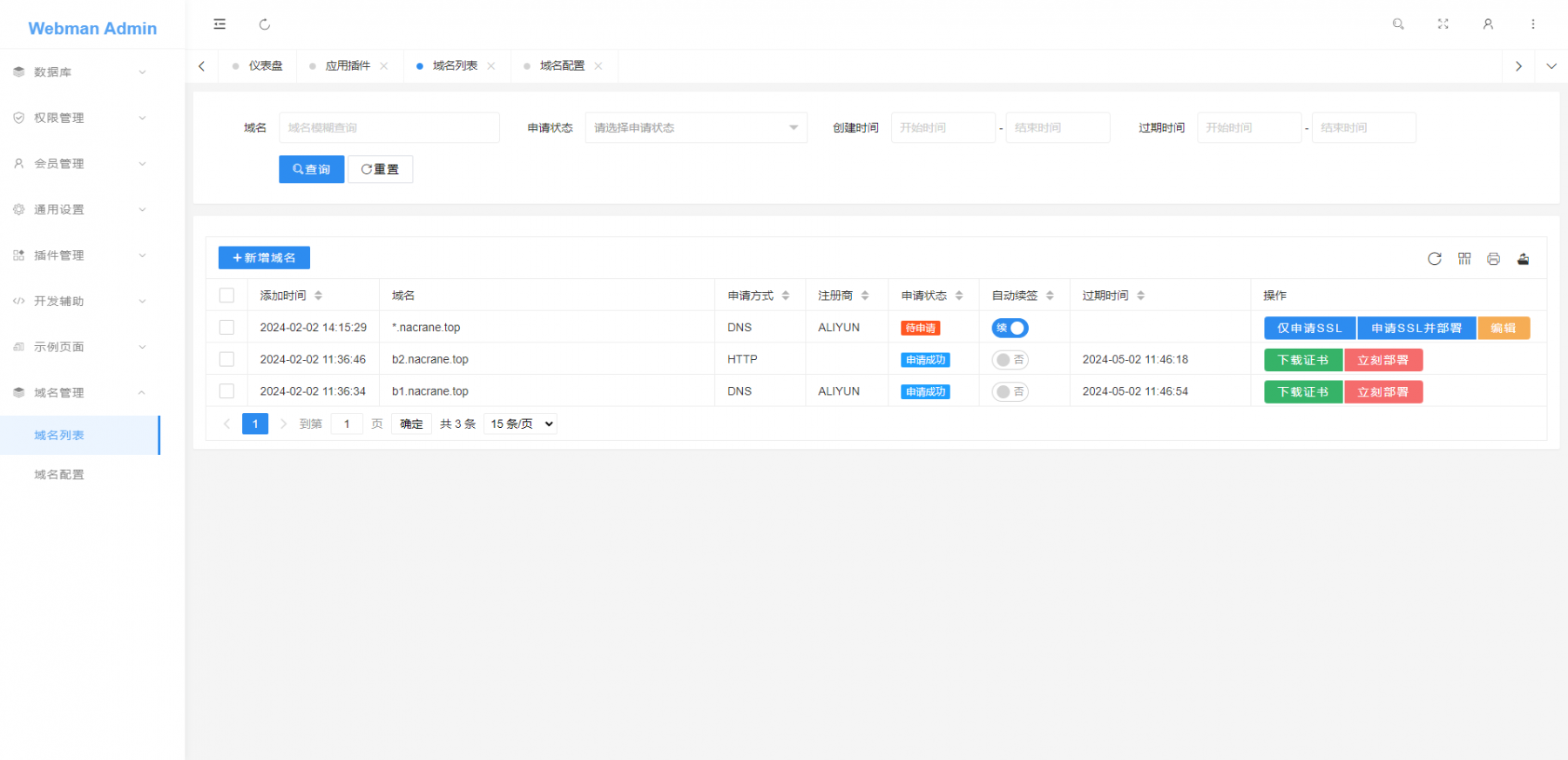This screenshot has height=760, width=1568.
Task: Click the tabs right arrow
Action: point(1518,66)
